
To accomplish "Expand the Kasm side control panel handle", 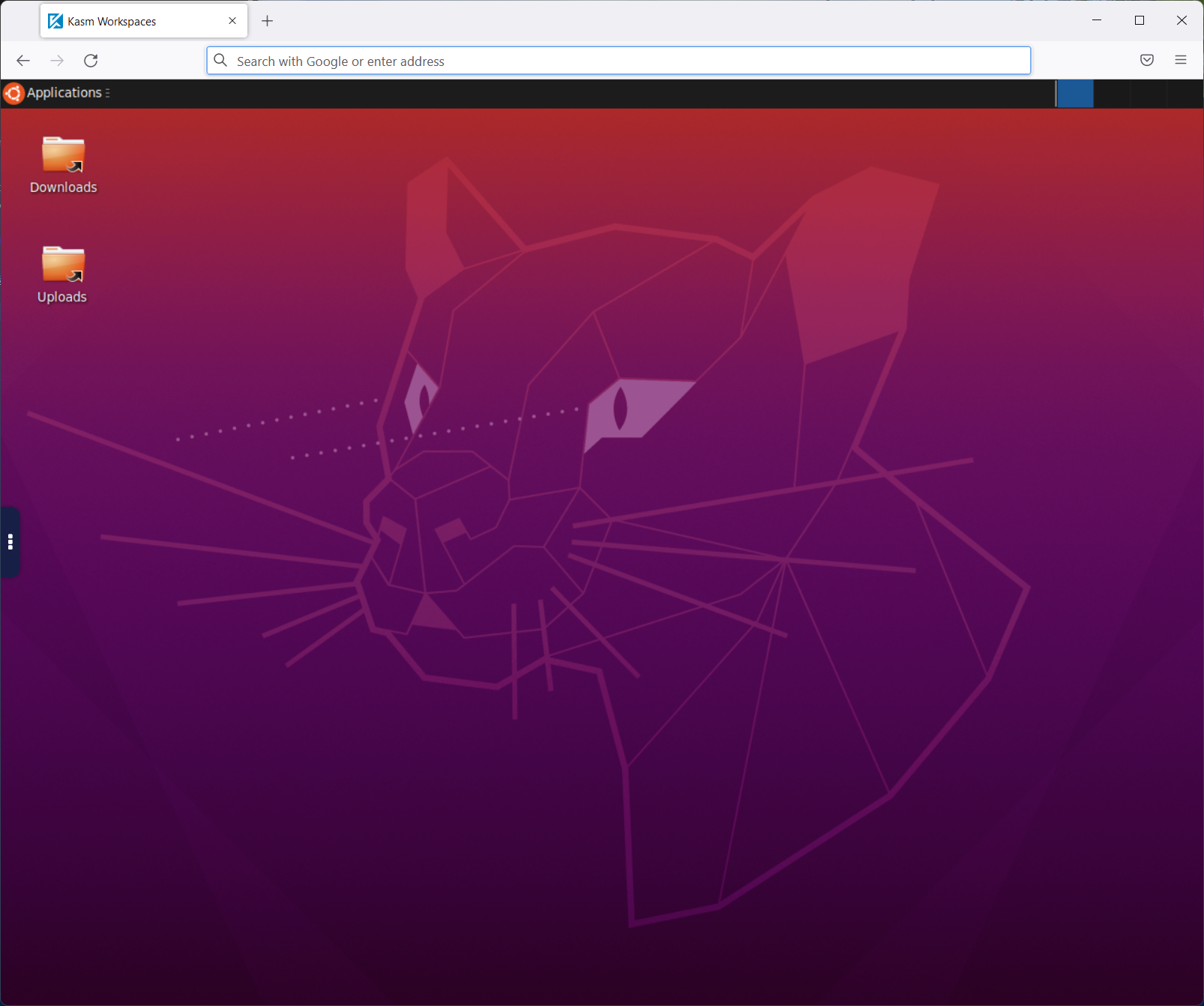I will (x=10, y=542).
